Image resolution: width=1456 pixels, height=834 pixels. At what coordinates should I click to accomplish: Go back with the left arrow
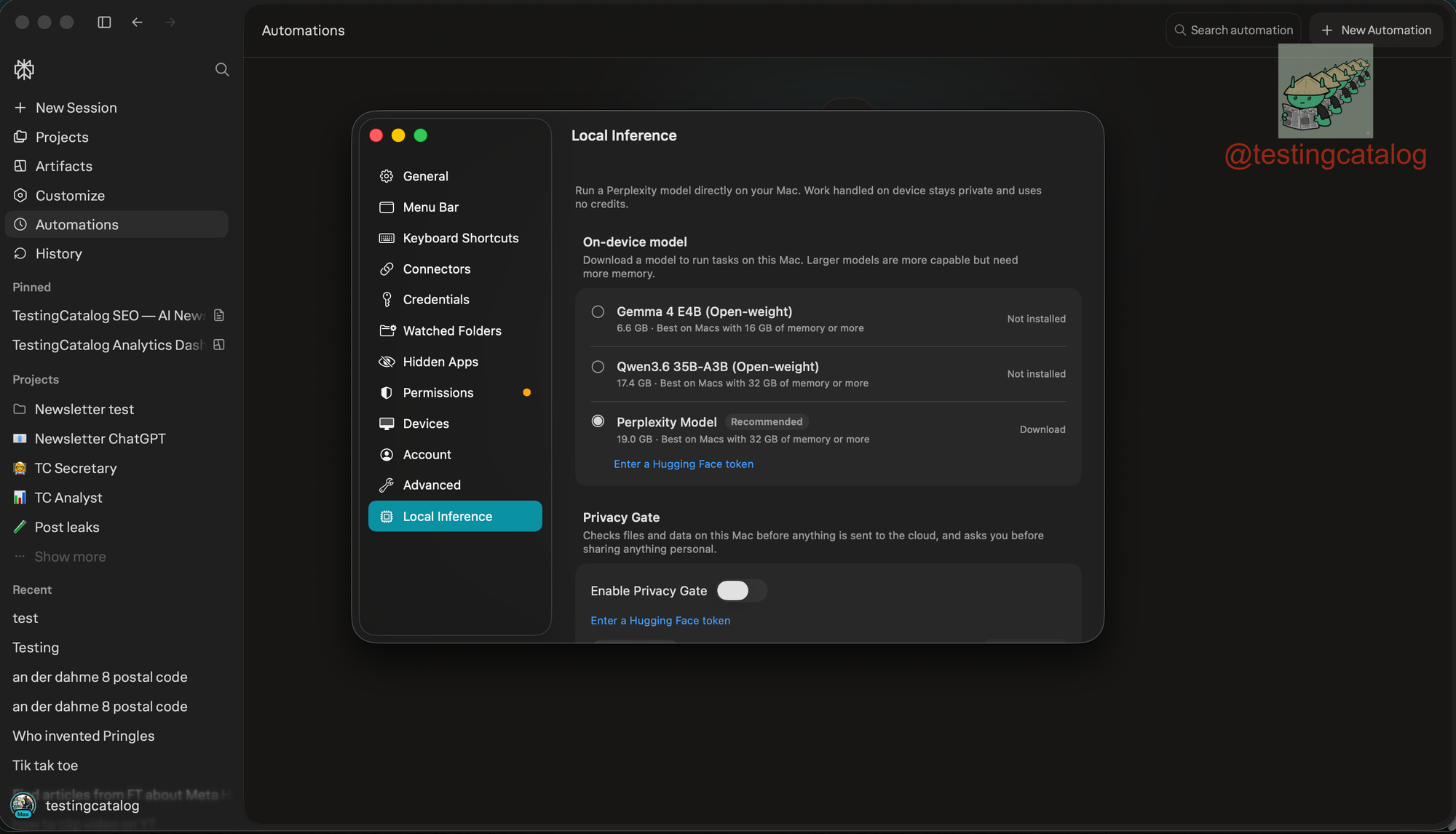tap(137, 23)
